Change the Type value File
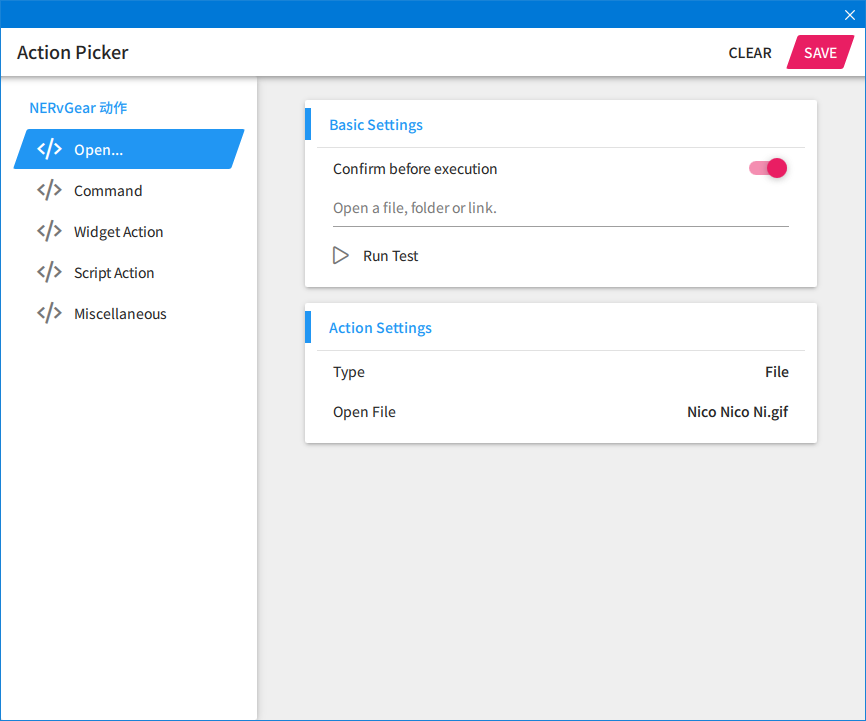 coord(776,372)
